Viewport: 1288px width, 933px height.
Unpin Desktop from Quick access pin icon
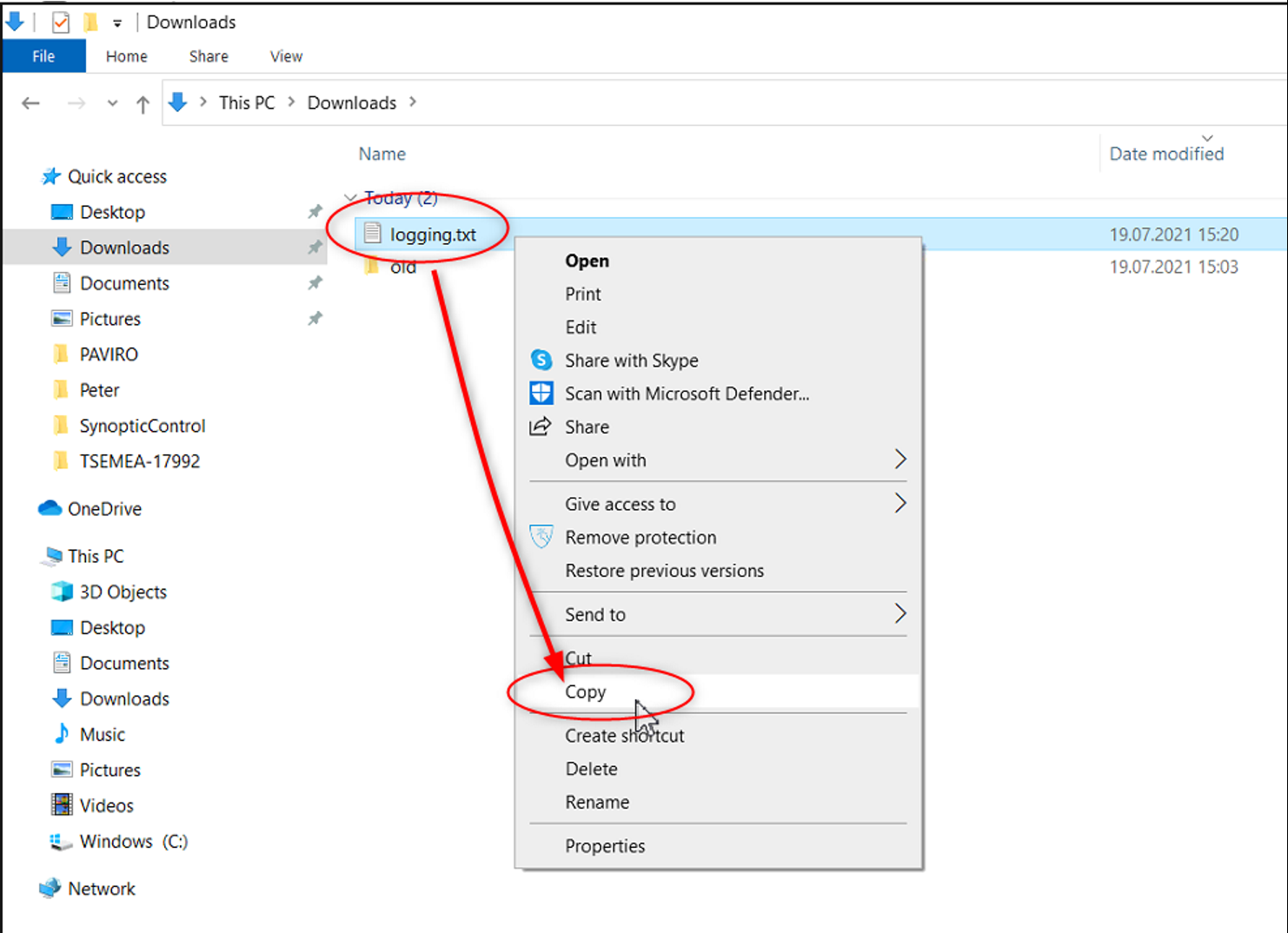click(x=315, y=211)
